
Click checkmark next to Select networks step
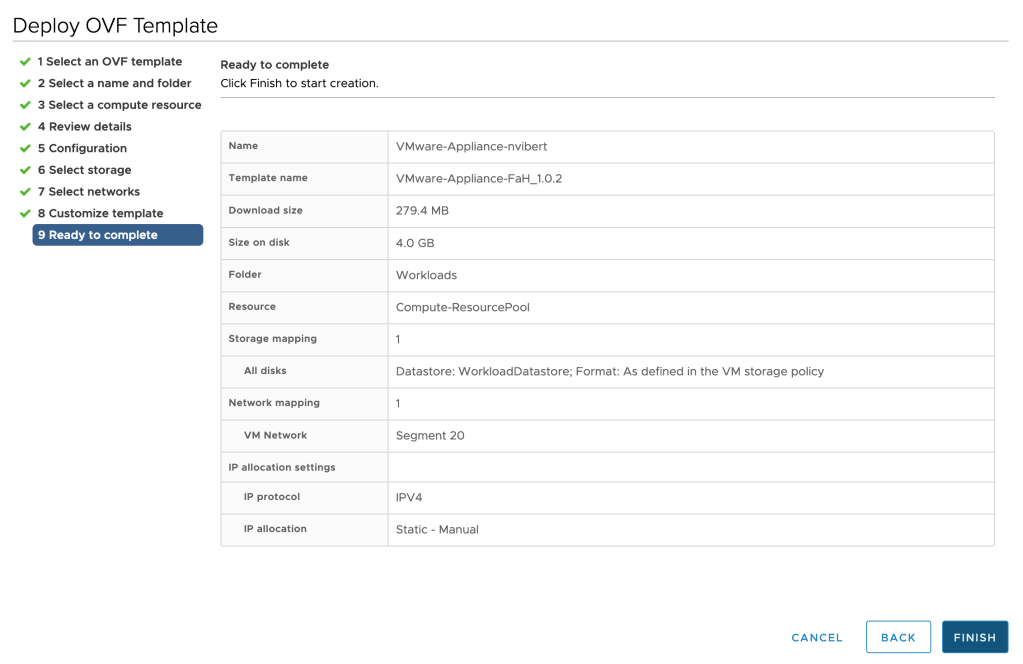coord(25,192)
